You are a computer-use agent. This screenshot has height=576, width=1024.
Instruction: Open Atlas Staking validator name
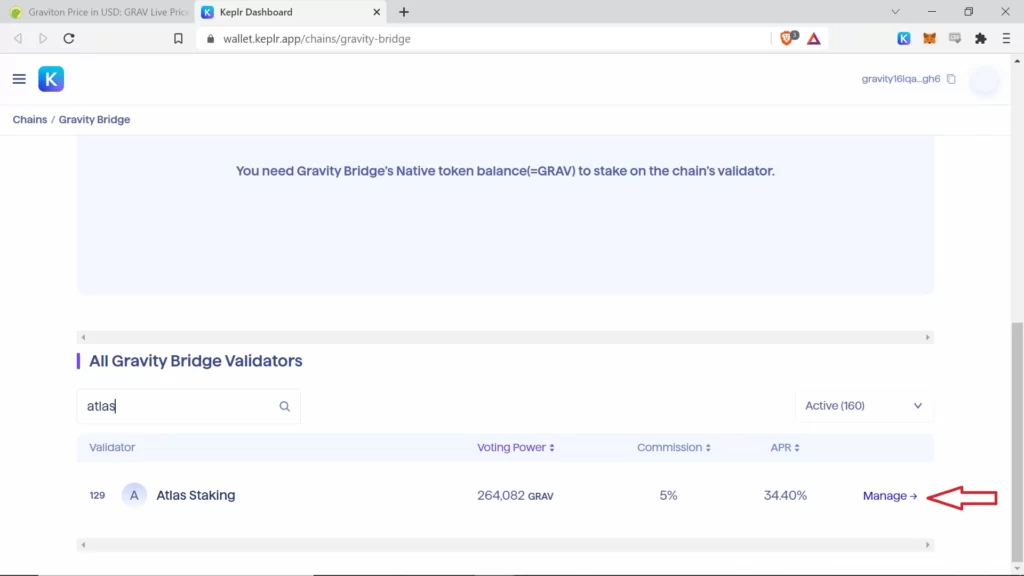[x=195, y=495]
